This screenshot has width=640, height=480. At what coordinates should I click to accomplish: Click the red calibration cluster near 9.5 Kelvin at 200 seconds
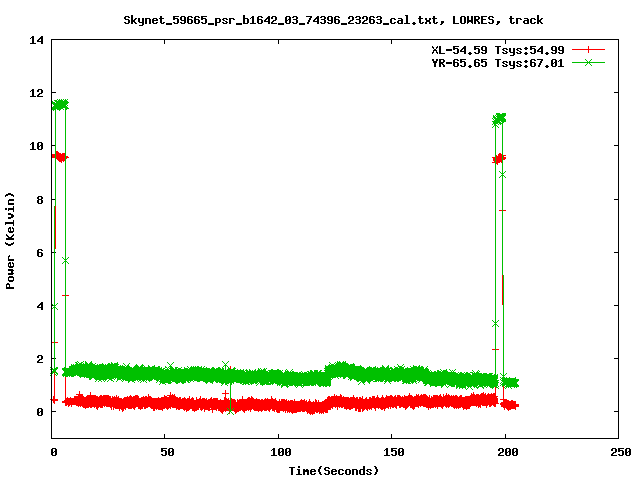[x=499, y=158]
